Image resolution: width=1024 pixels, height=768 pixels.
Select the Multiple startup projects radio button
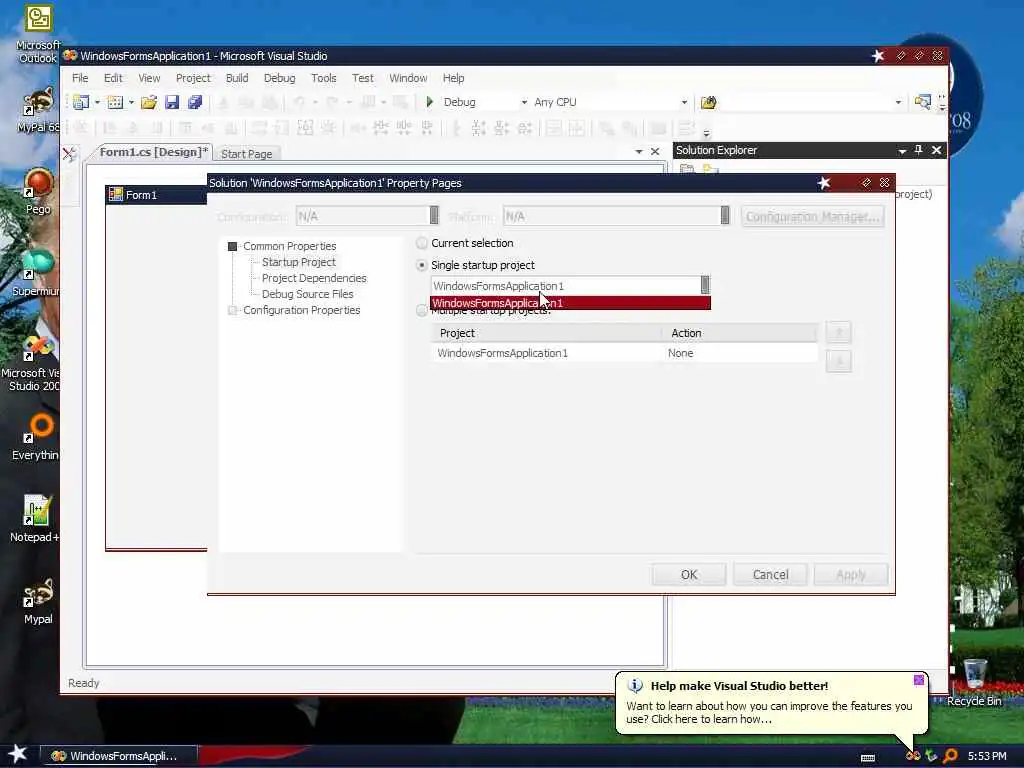tap(422, 311)
